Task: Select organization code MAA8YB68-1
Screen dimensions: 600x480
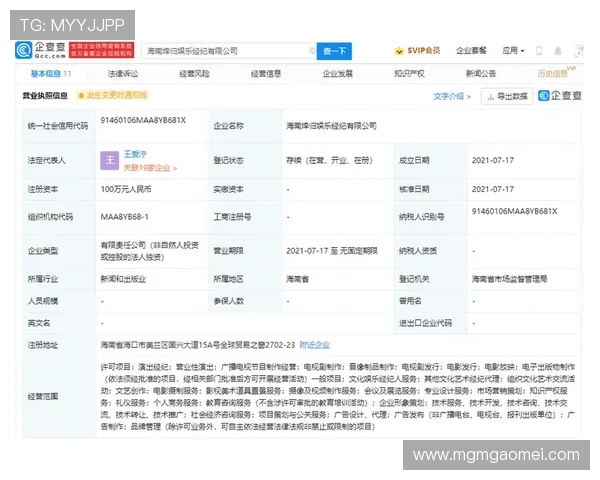Action: (x=124, y=217)
